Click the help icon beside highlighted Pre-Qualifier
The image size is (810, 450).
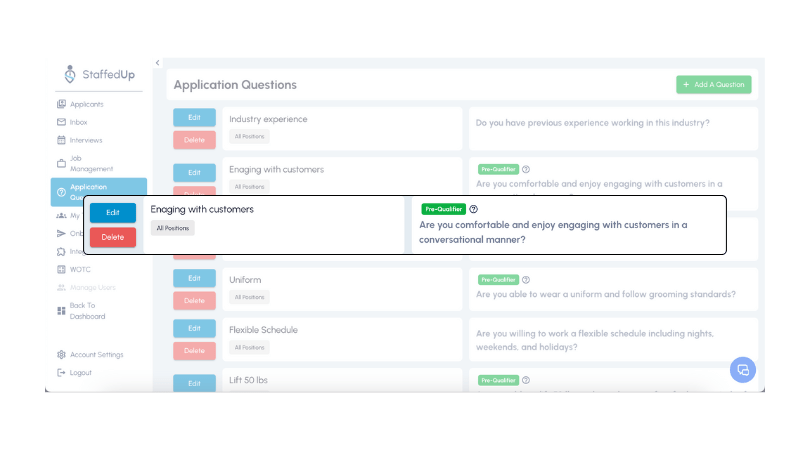(x=474, y=209)
